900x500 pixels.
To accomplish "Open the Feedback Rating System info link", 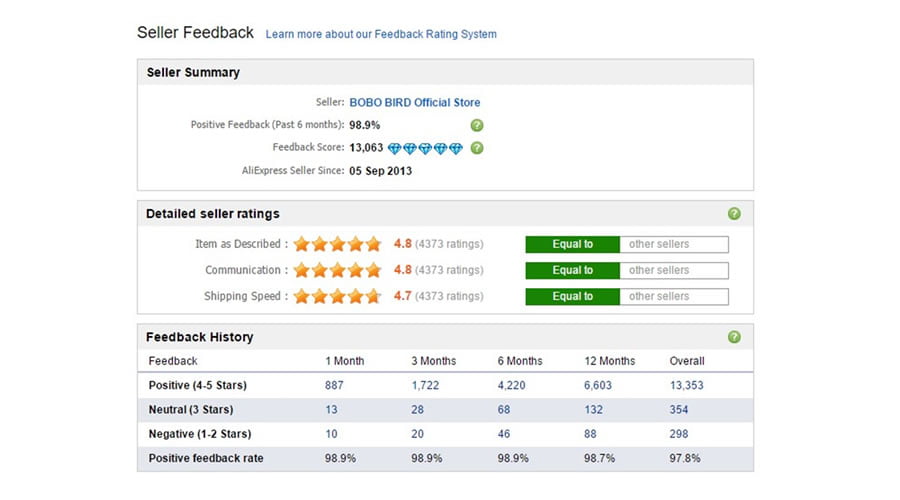I will pos(381,34).
